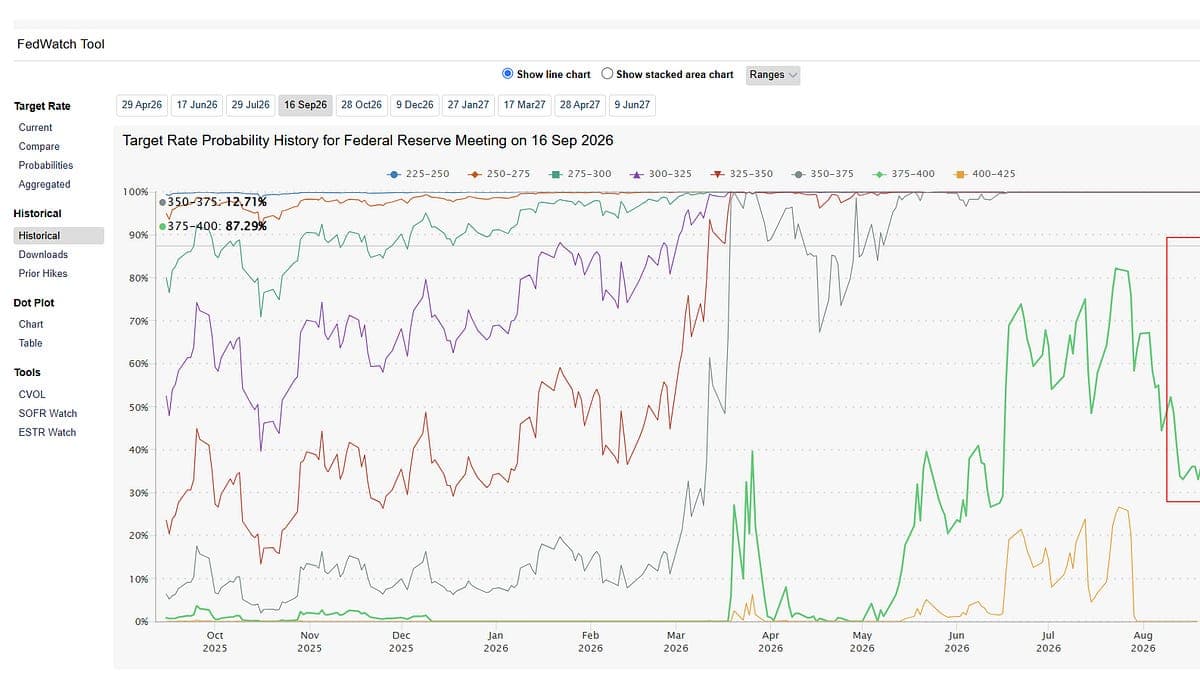
Task: Open the 27 Jan27 meeting tab
Action: coord(469,105)
